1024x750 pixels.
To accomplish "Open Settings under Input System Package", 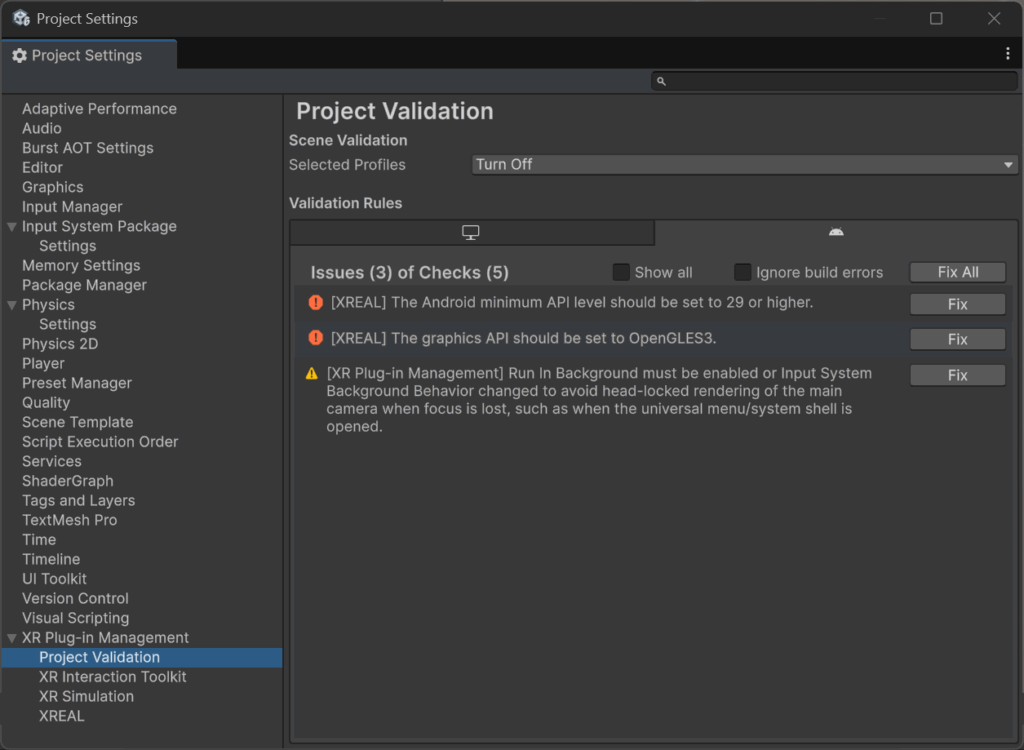I will tap(67, 246).
